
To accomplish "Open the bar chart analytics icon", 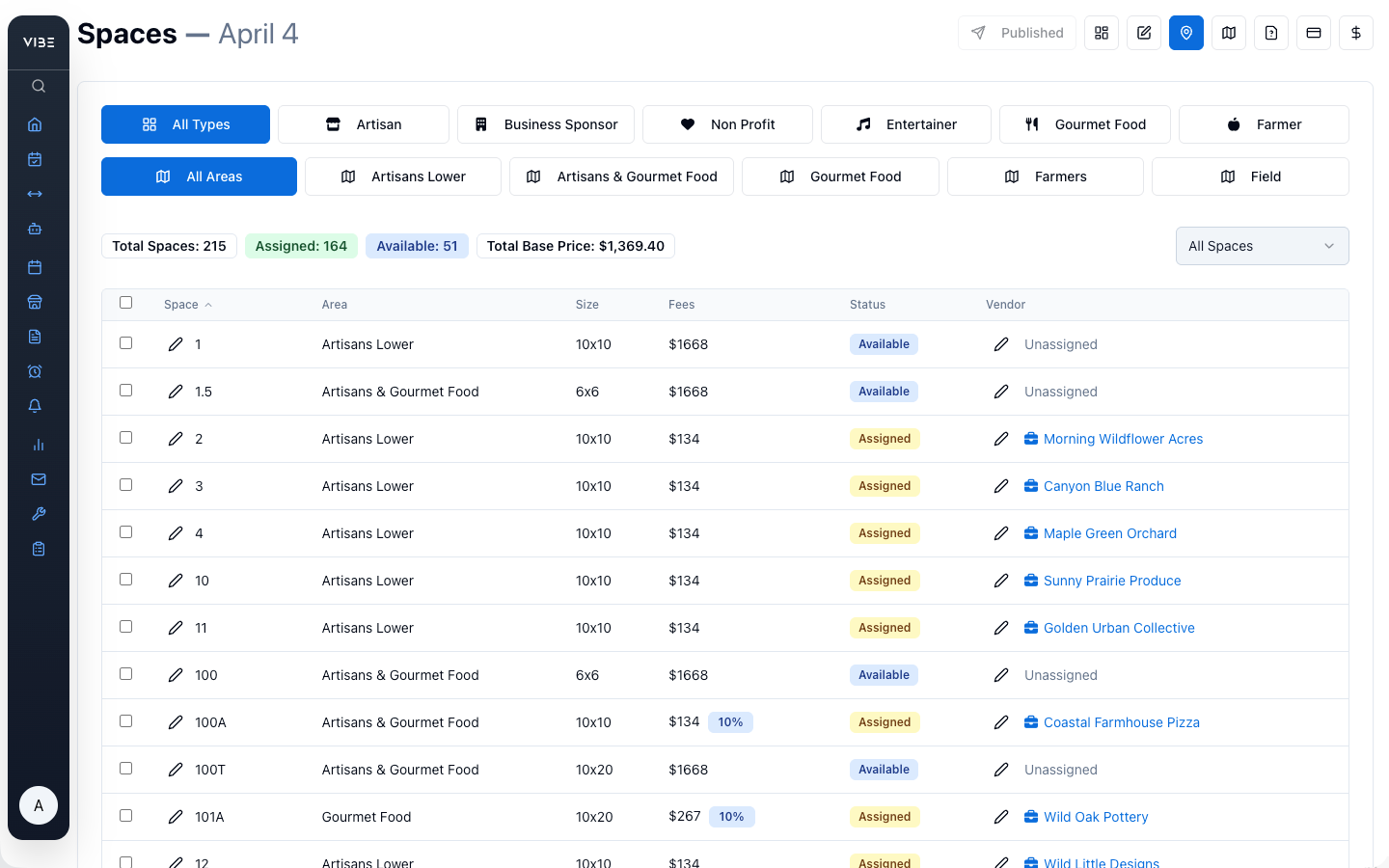I will 38,444.
